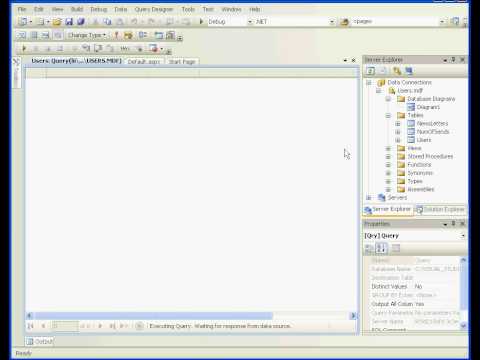480x360 pixels.
Task: Expand the Servers tree node
Action: 369,198
